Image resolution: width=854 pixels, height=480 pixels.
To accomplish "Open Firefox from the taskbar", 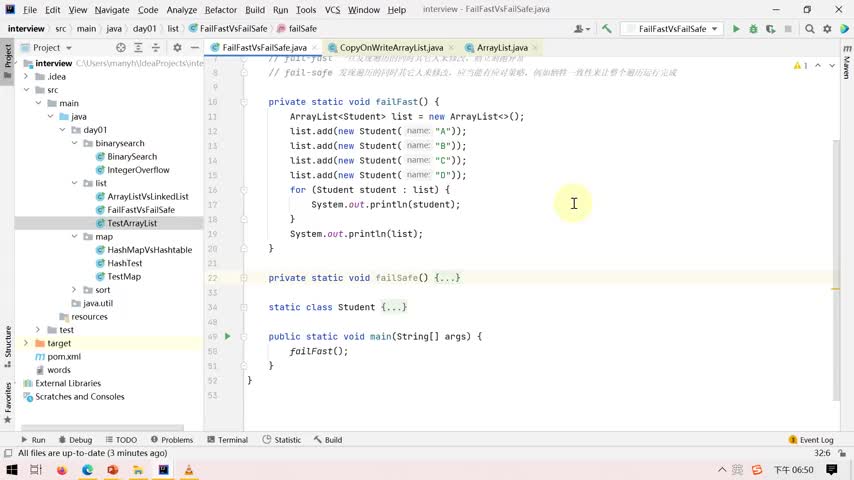I will 62,470.
